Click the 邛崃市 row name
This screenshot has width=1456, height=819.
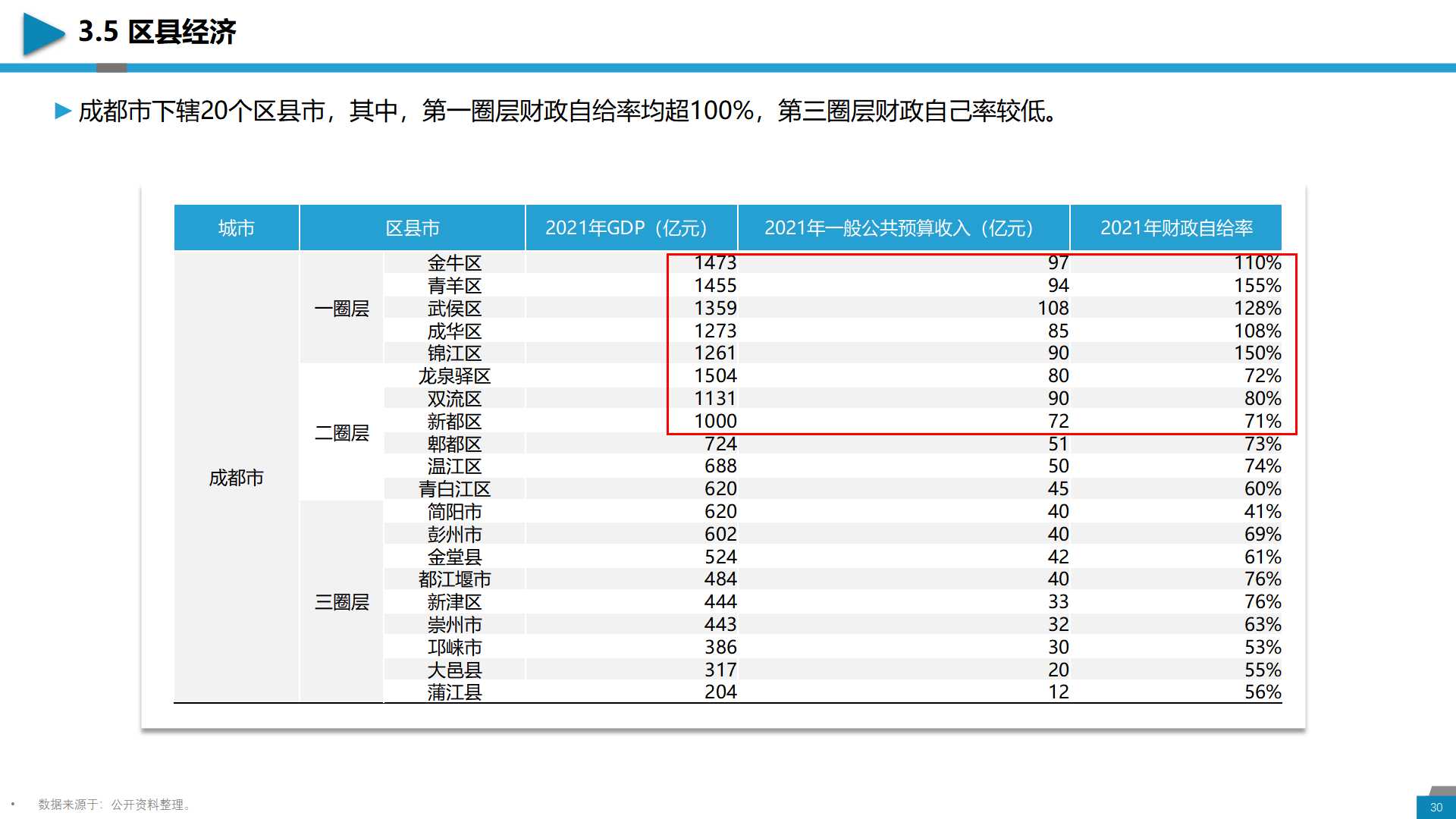[454, 648]
